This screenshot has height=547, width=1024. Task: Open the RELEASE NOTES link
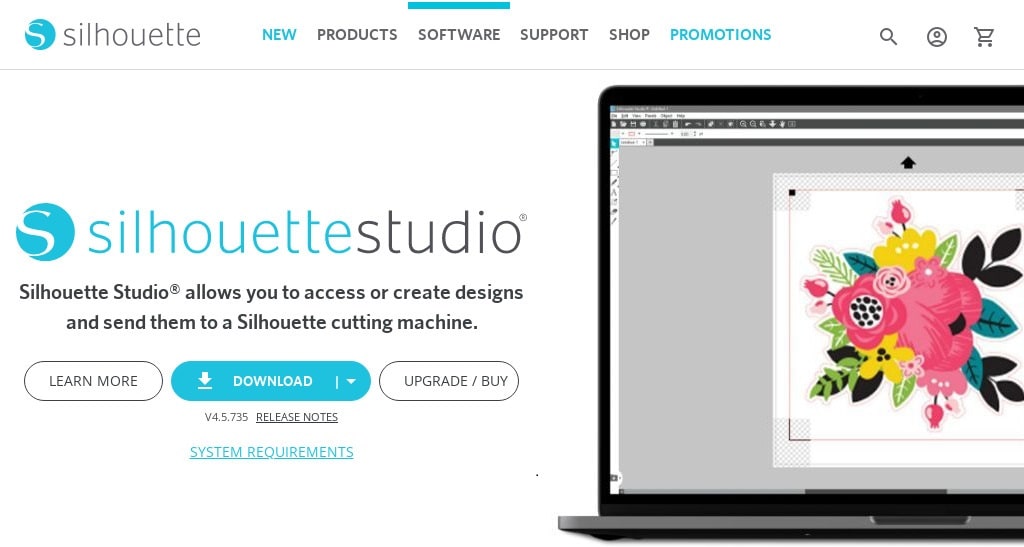[x=296, y=417]
